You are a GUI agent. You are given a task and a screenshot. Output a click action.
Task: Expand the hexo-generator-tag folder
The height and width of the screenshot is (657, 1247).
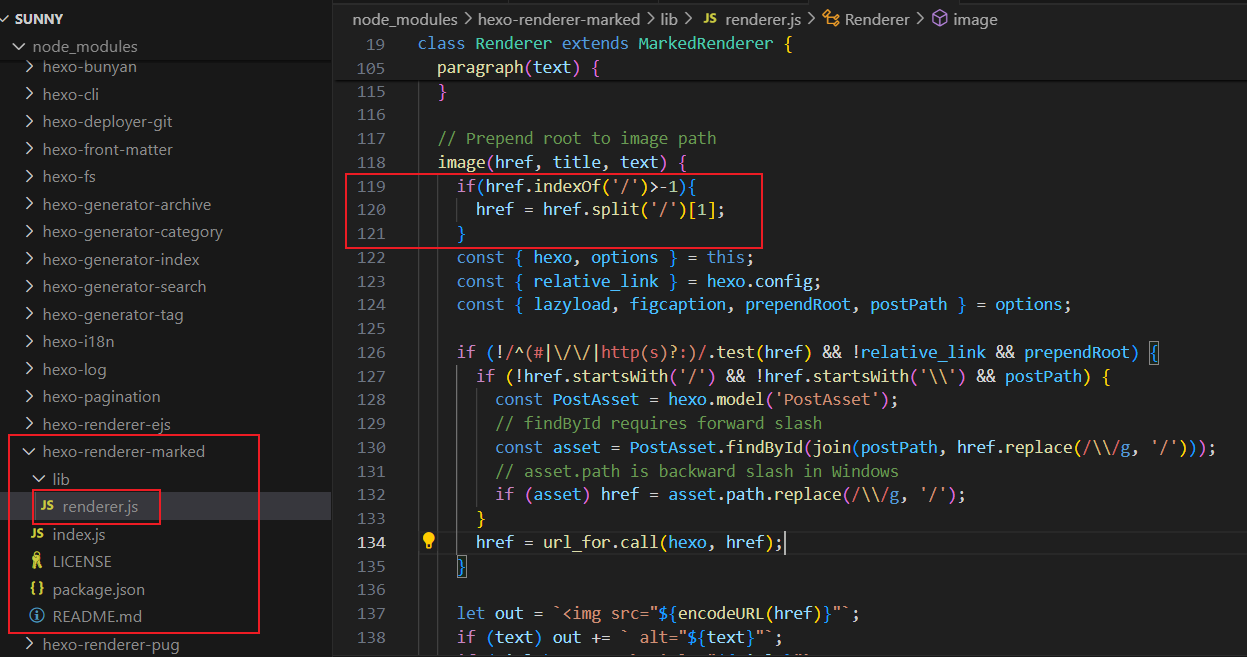tap(29, 314)
